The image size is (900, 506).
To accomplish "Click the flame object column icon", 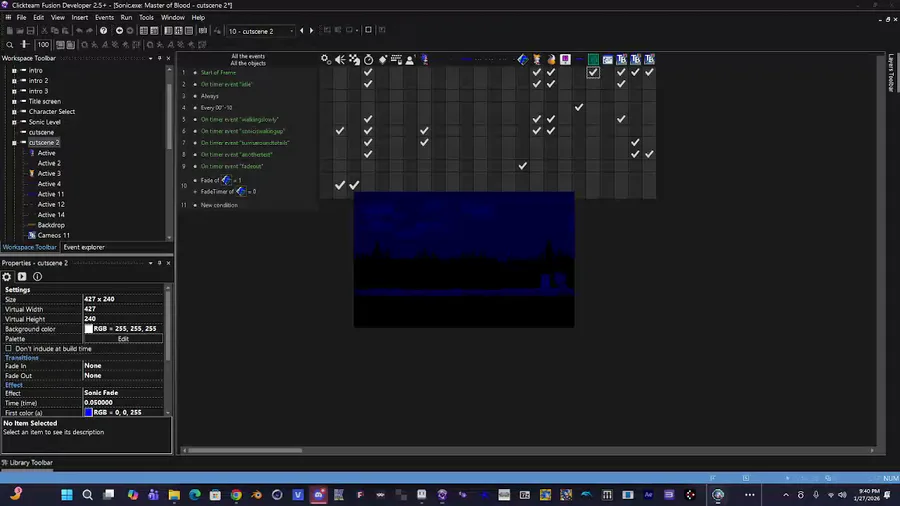I will [551, 59].
